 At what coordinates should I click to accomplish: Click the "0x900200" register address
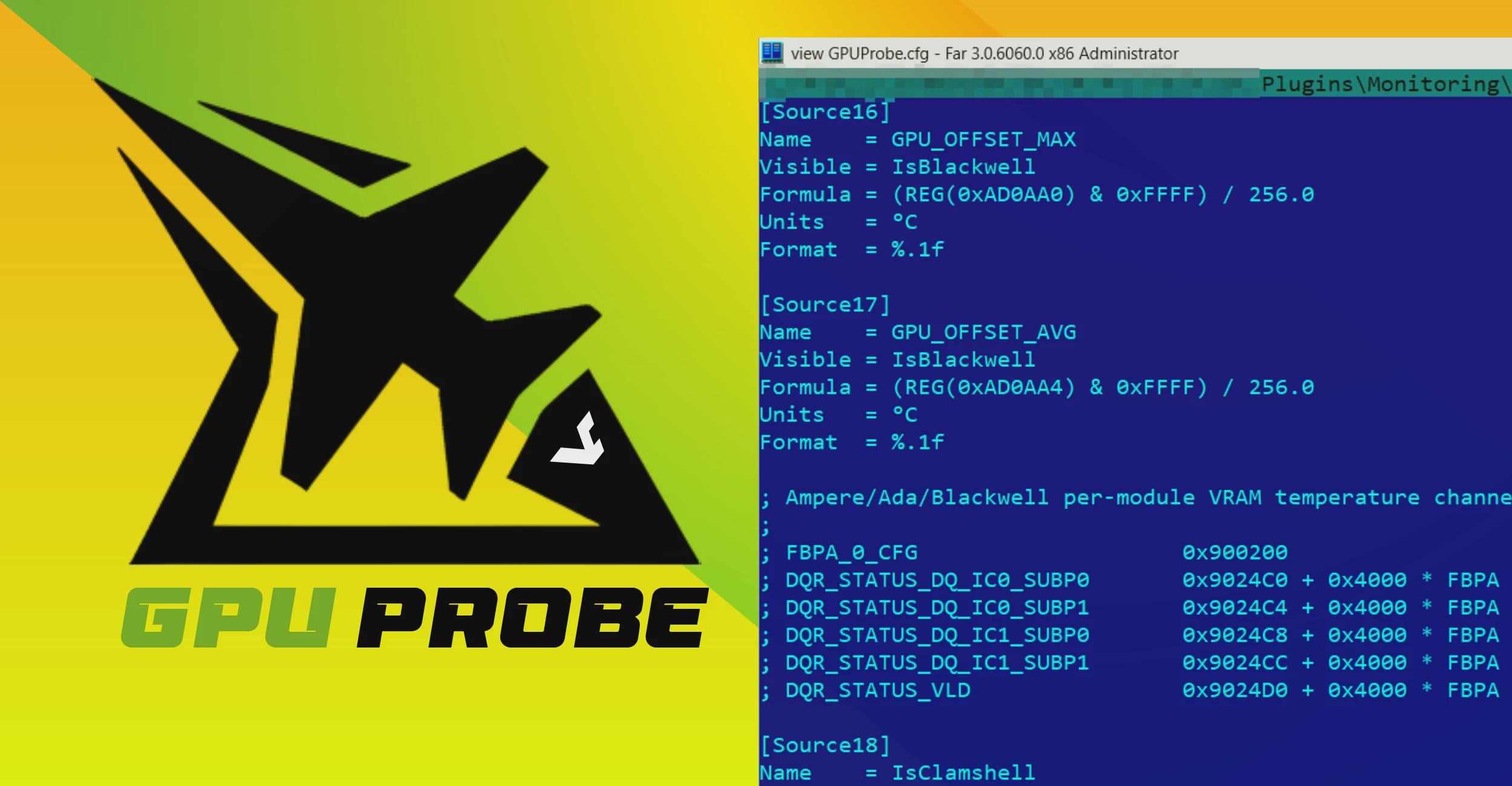[1235, 553]
